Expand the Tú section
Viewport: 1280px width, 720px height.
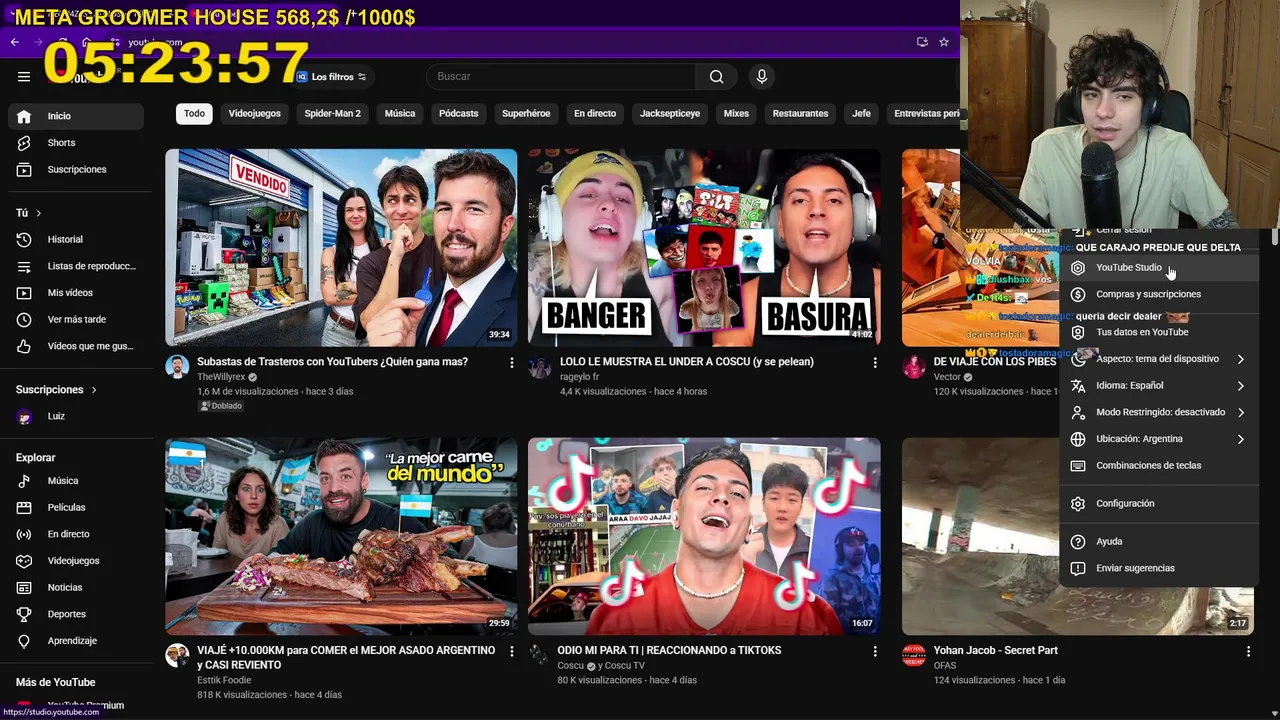point(29,213)
